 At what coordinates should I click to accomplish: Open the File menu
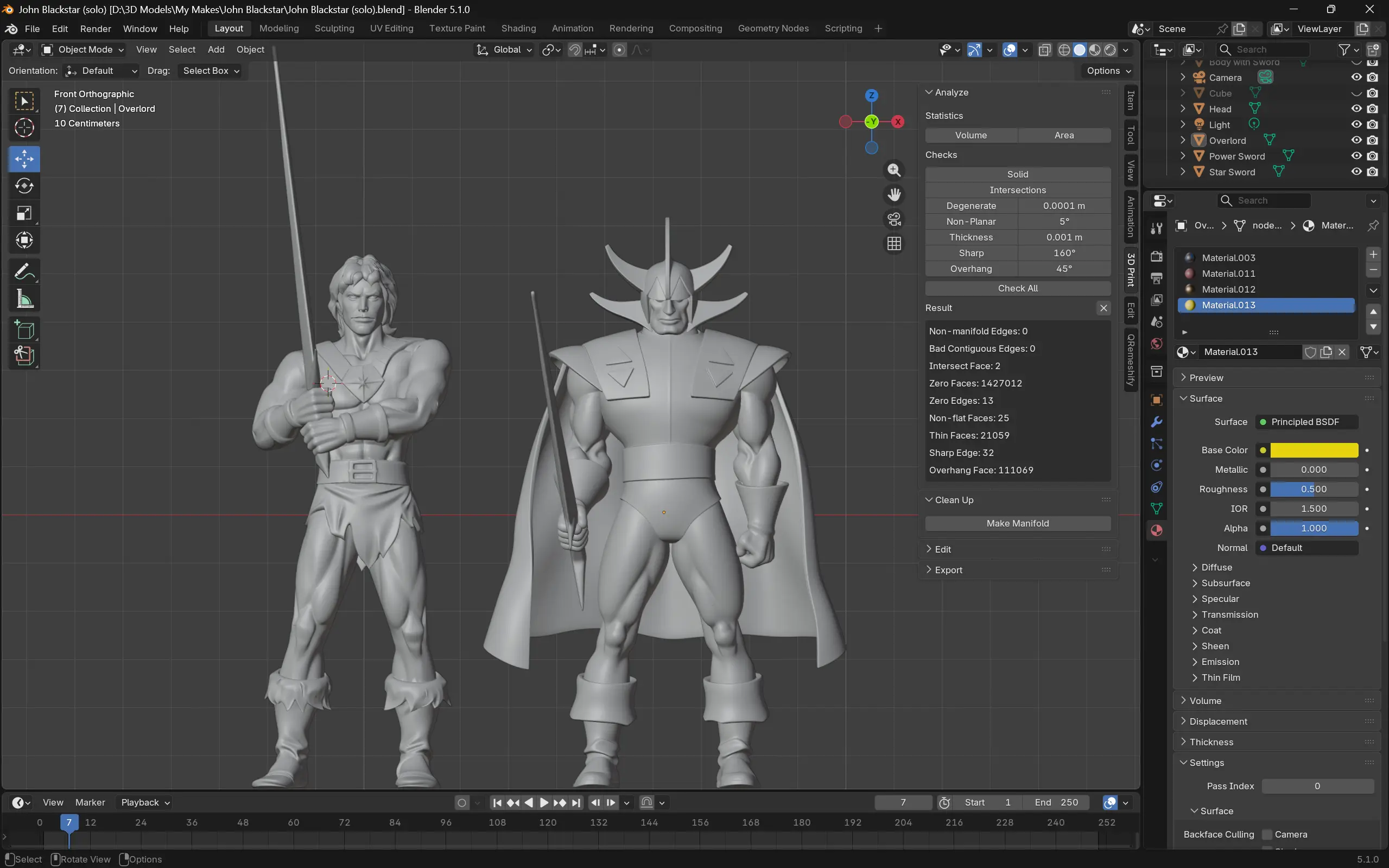(x=32, y=29)
